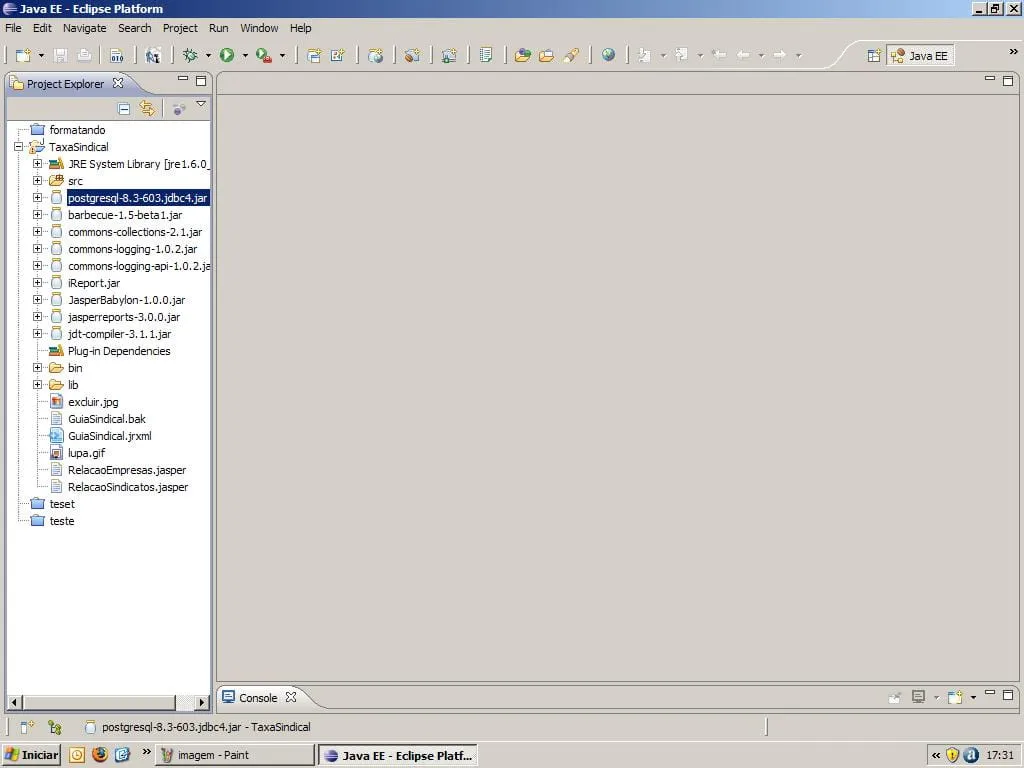Viewport: 1024px width, 768px height.
Task: Toggle Link with Editor in Project Explorer
Action: 147,109
